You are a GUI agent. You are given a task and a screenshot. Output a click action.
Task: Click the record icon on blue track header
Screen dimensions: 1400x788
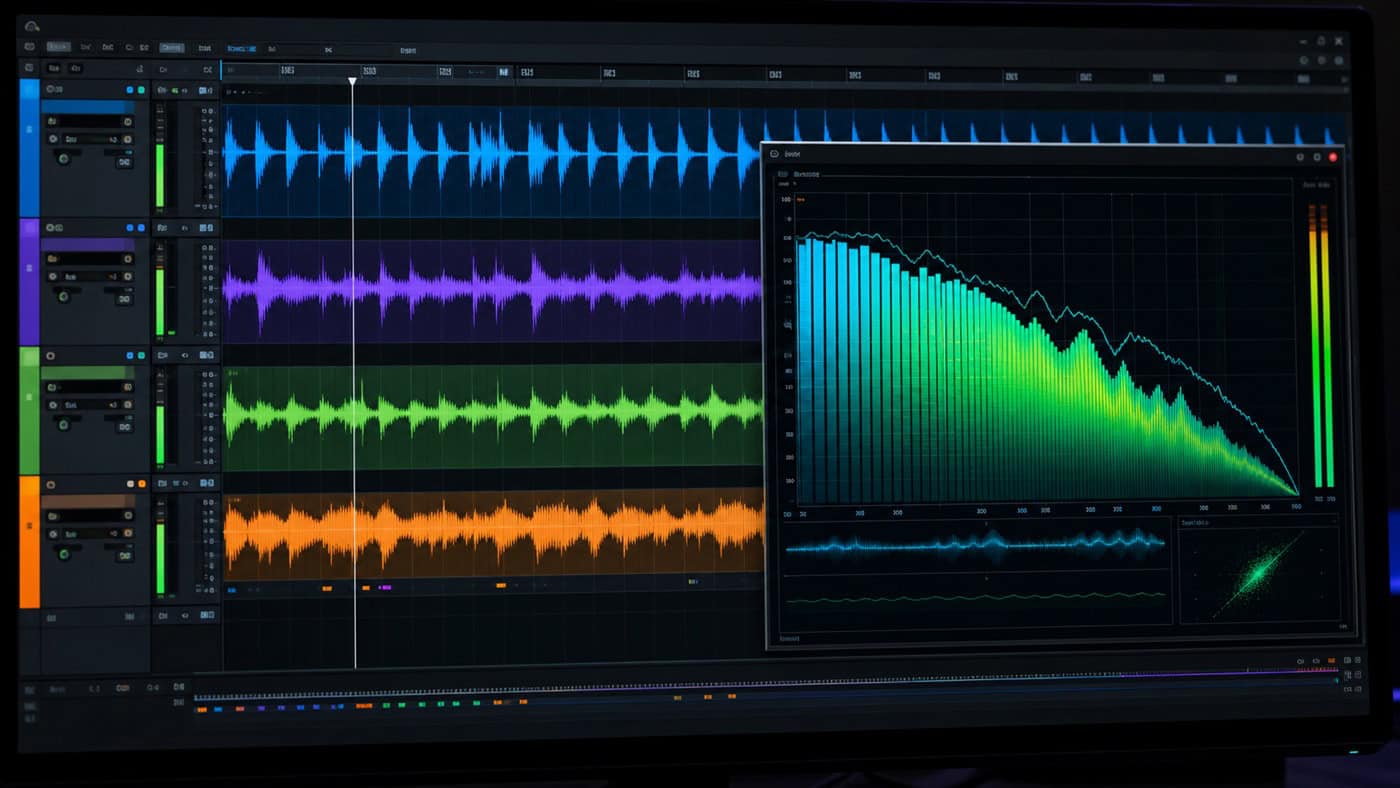tap(50, 90)
